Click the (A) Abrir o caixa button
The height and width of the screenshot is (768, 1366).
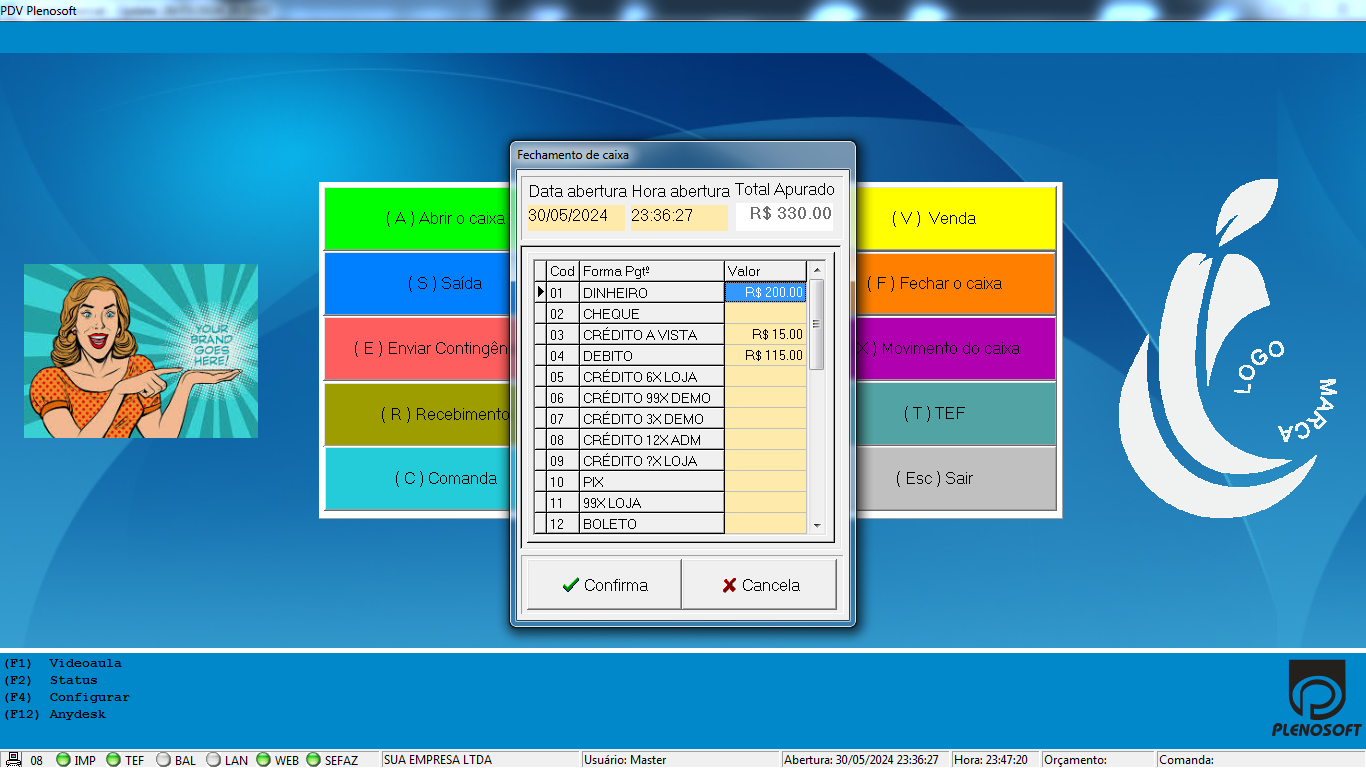click(x=417, y=218)
